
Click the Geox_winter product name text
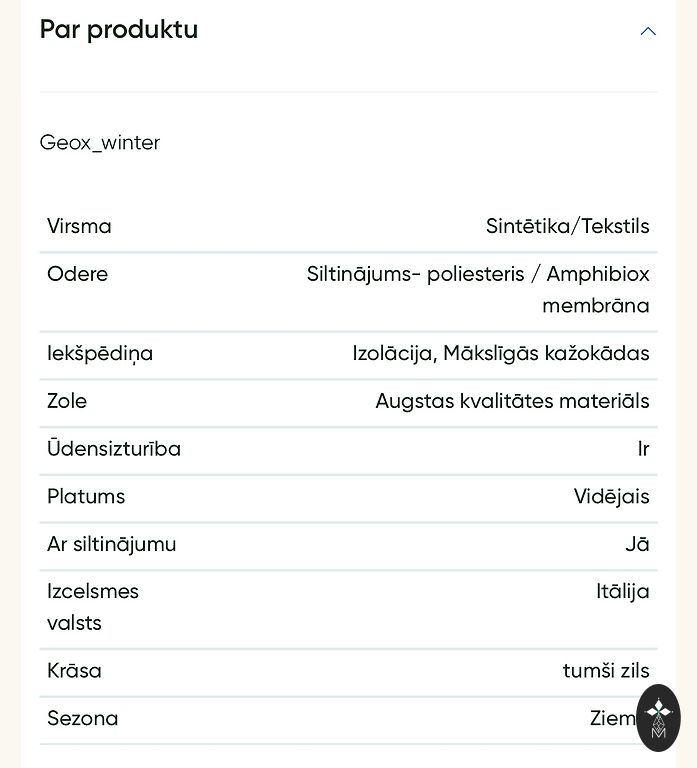tap(100, 143)
